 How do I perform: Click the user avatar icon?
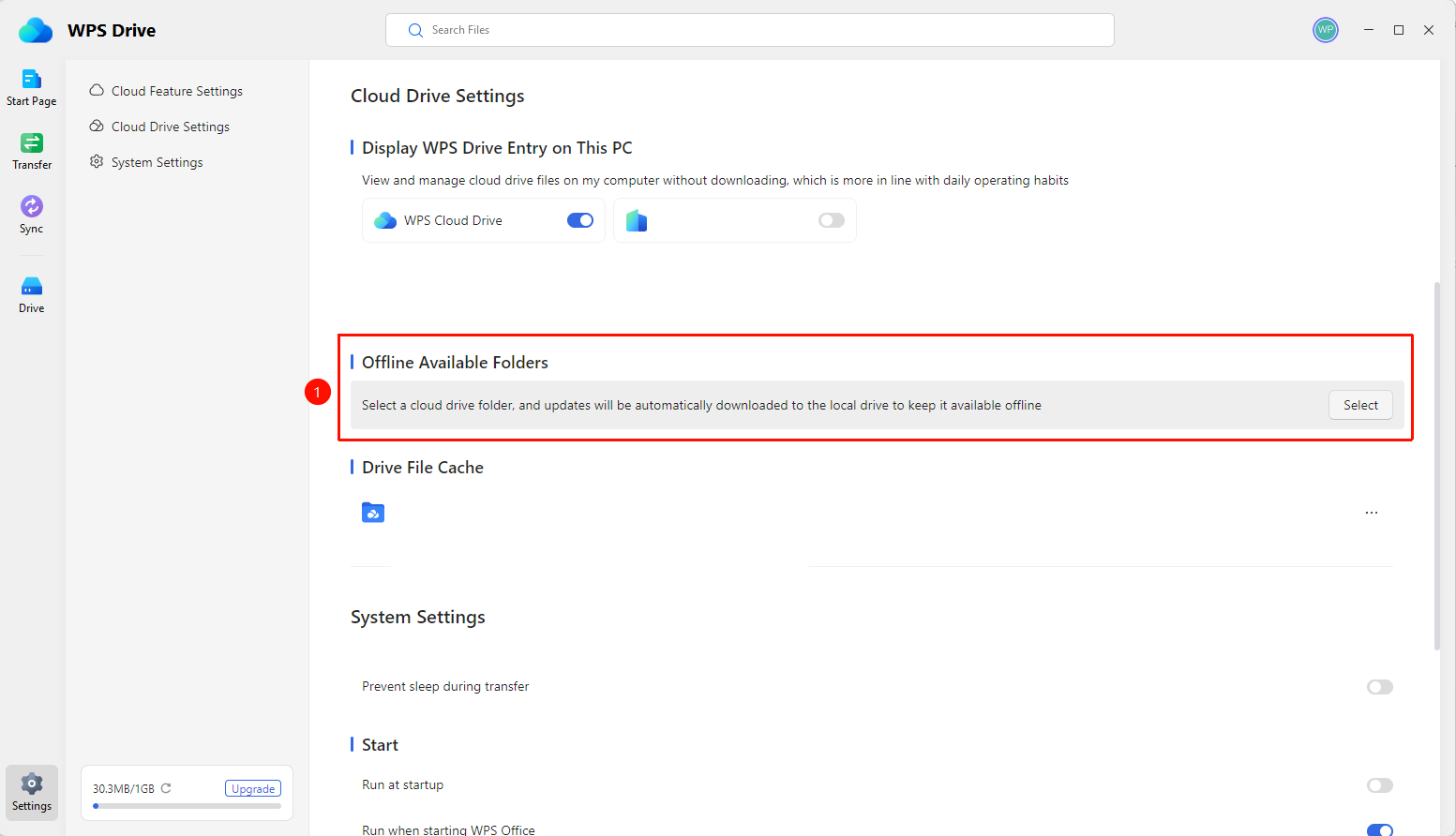click(1325, 30)
